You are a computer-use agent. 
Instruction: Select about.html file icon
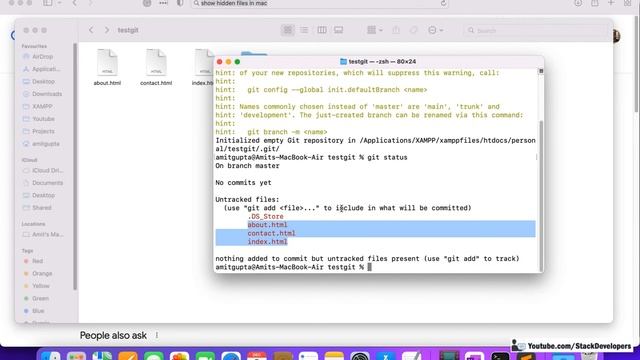pos(107,62)
